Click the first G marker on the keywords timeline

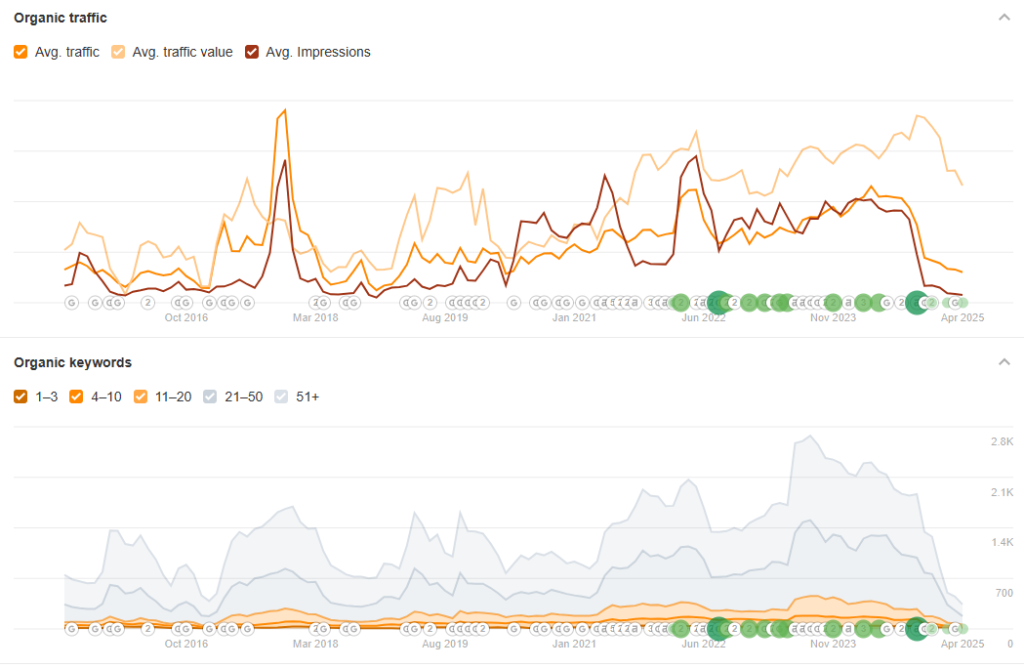click(71, 629)
